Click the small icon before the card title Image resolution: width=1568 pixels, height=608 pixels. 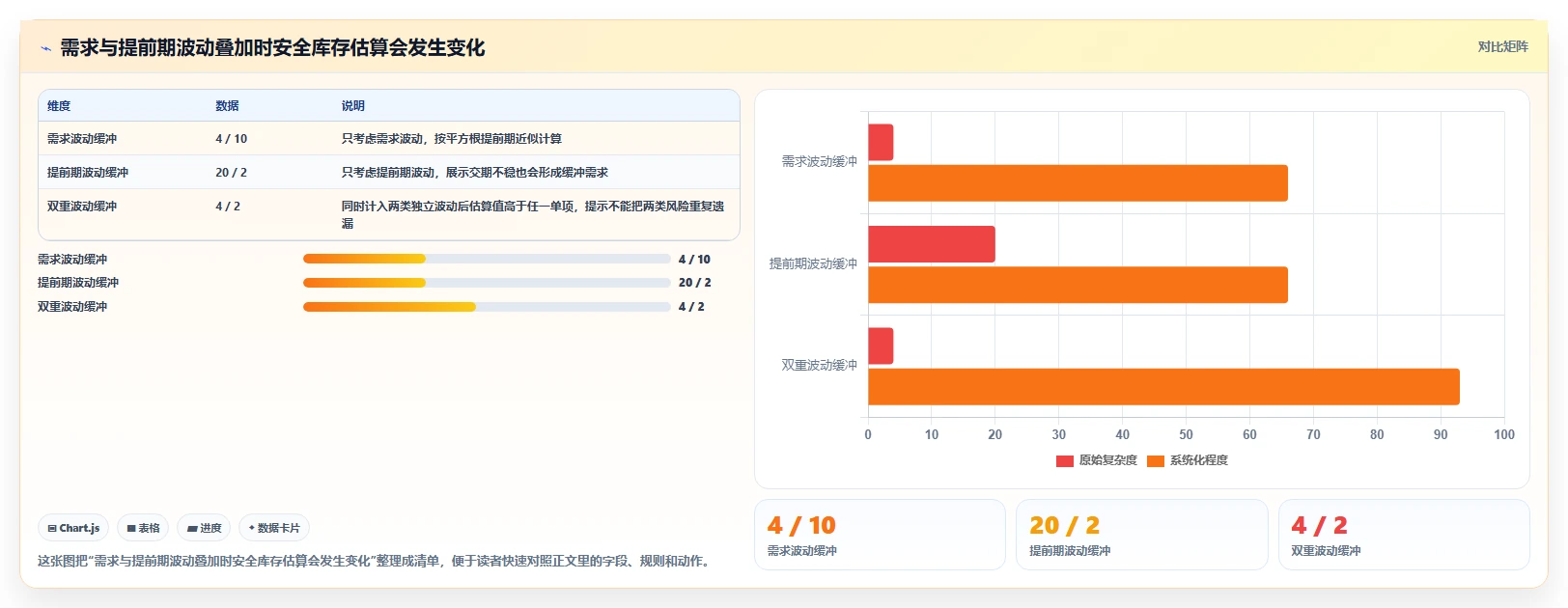pyautogui.click(x=45, y=48)
